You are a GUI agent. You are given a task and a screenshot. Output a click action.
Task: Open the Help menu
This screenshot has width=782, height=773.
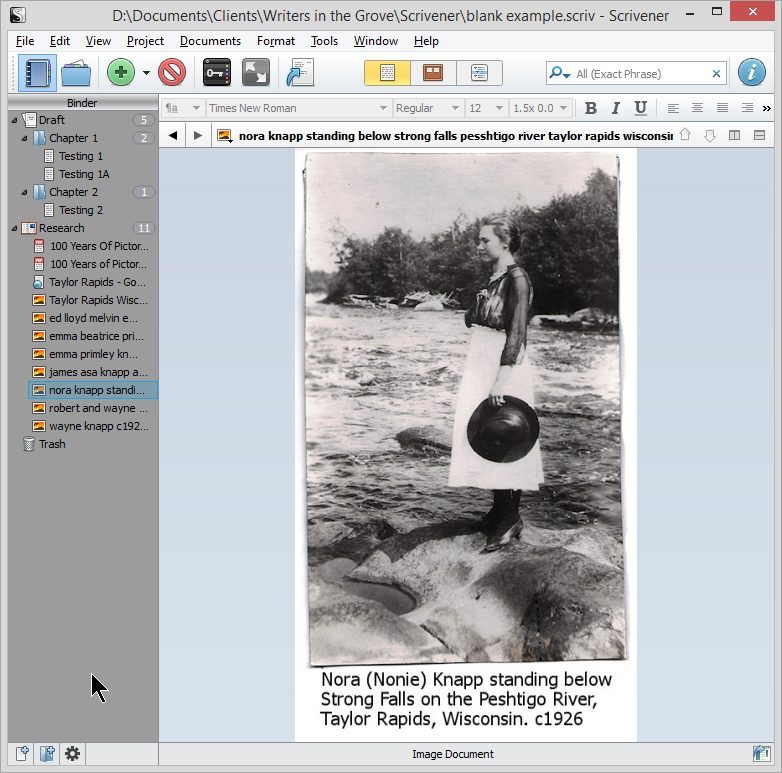pos(426,41)
